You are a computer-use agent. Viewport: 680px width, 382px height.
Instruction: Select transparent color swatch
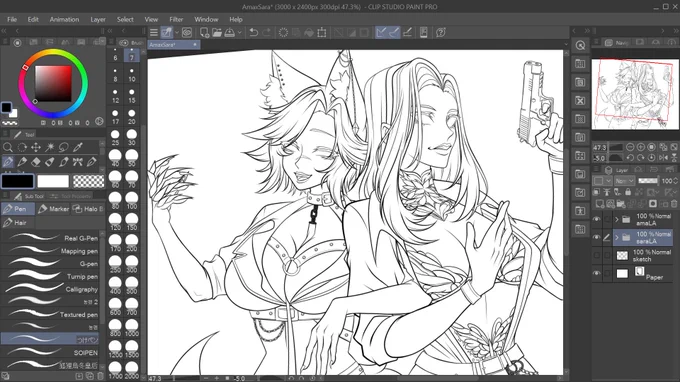88,181
